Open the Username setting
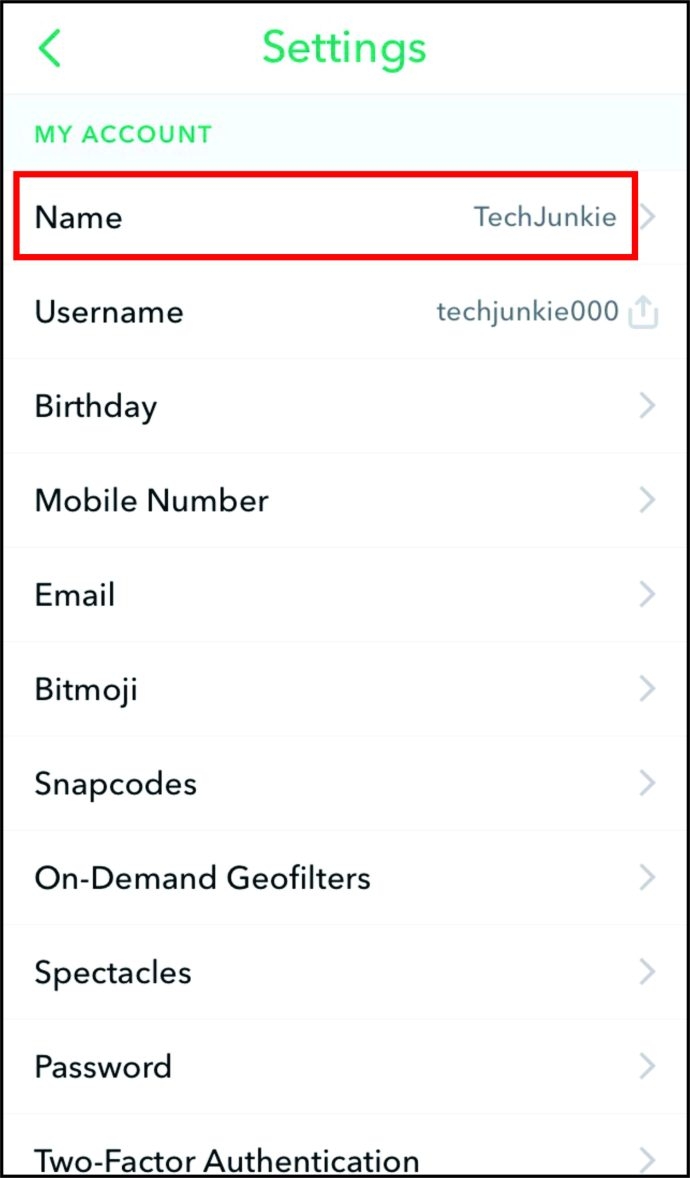 109,312
